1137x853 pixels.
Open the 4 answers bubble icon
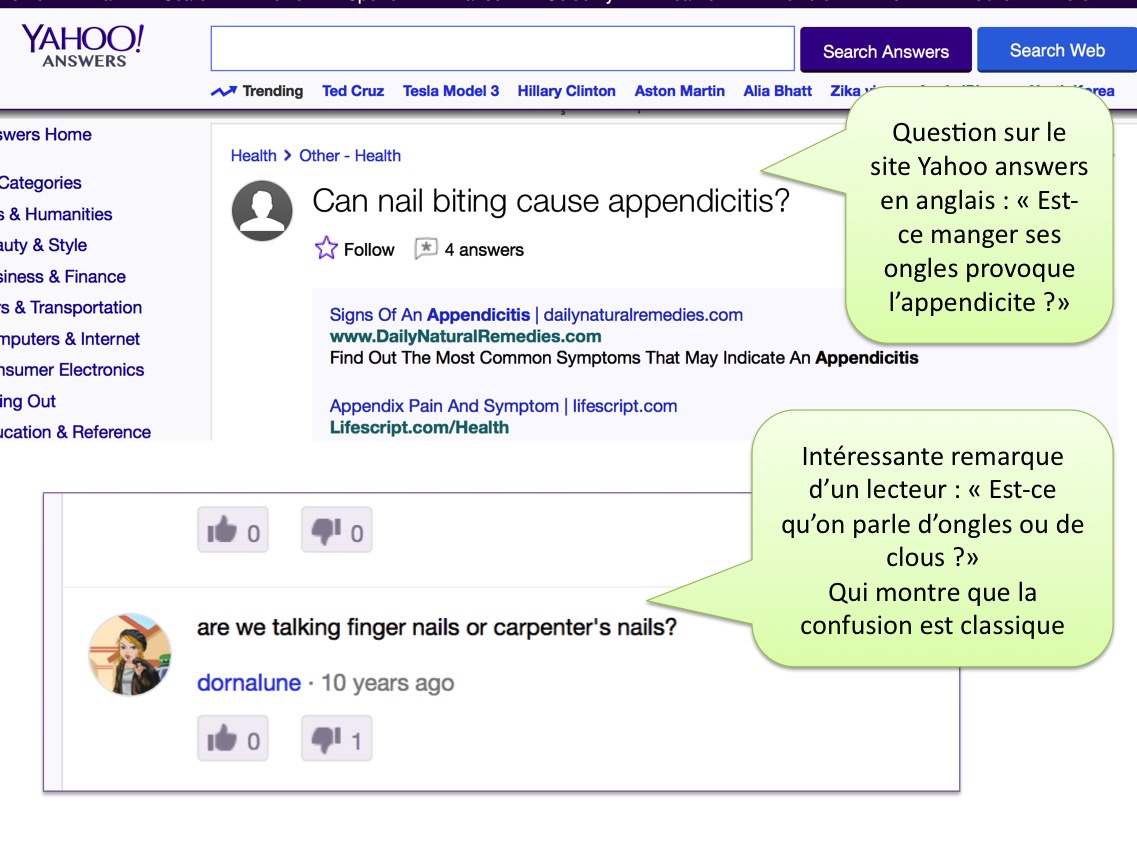426,249
